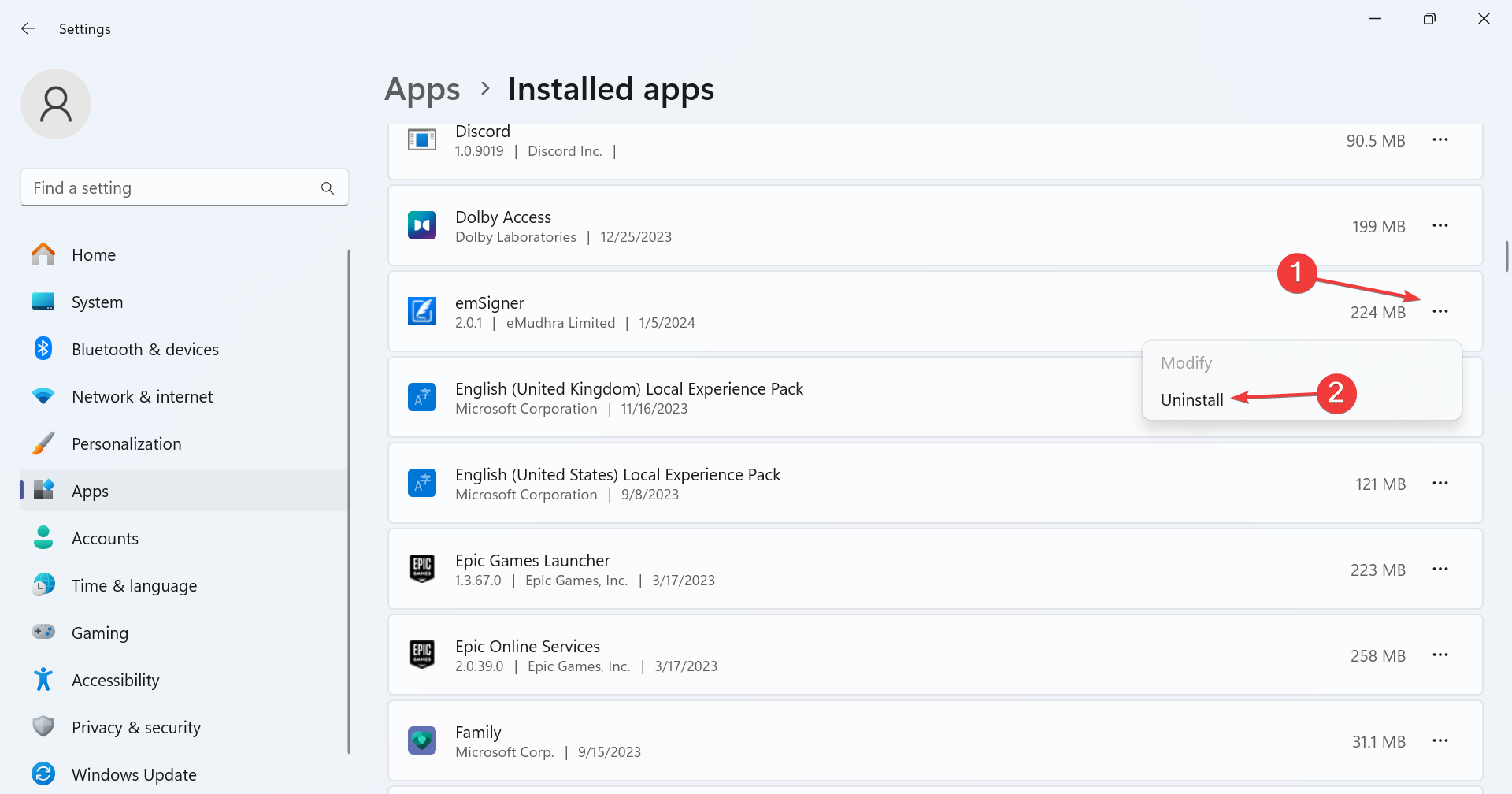Click the Time & language globe icon
1512x794 pixels.
pos(43,584)
